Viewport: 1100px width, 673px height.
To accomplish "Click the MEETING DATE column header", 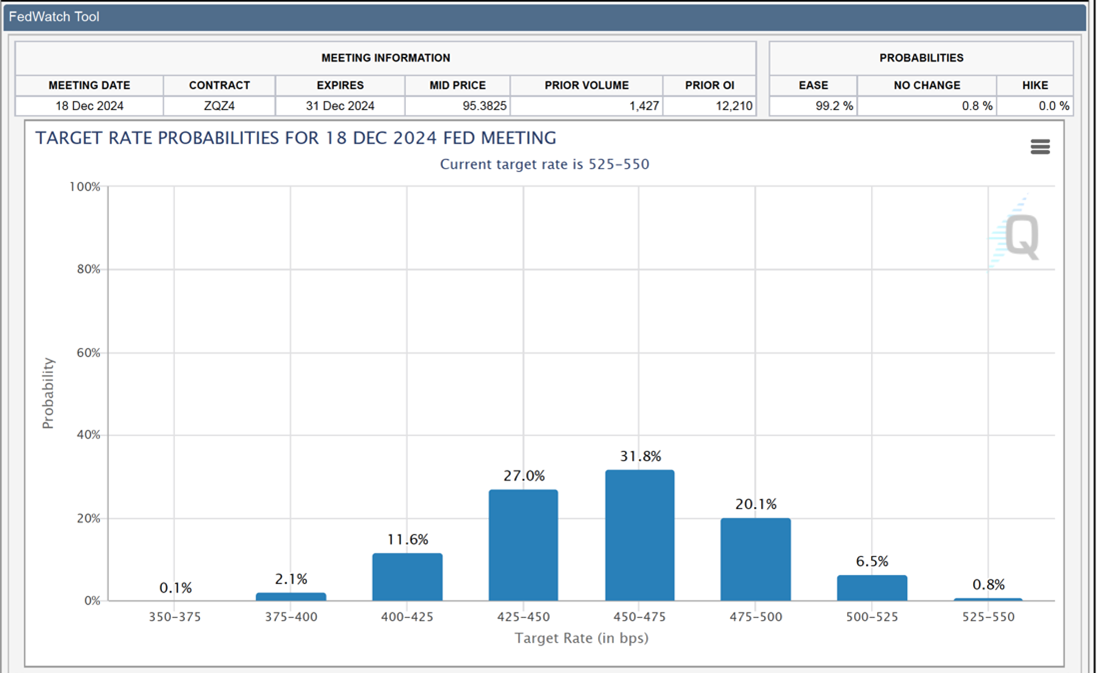I will (89, 86).
